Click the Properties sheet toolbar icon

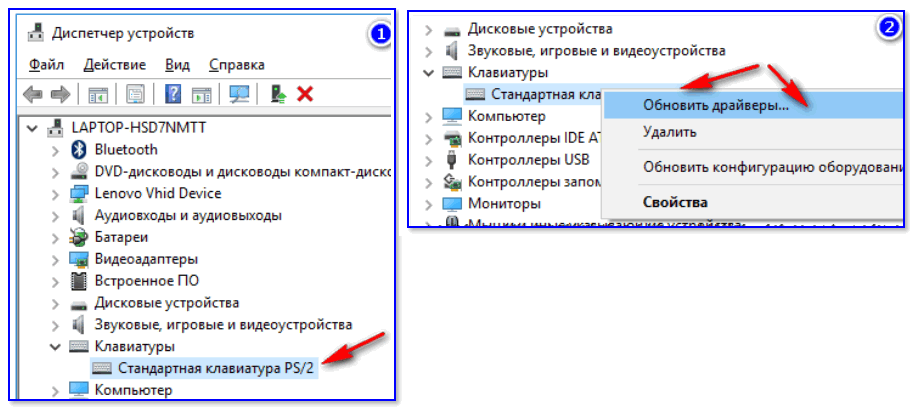click(134, 94)
